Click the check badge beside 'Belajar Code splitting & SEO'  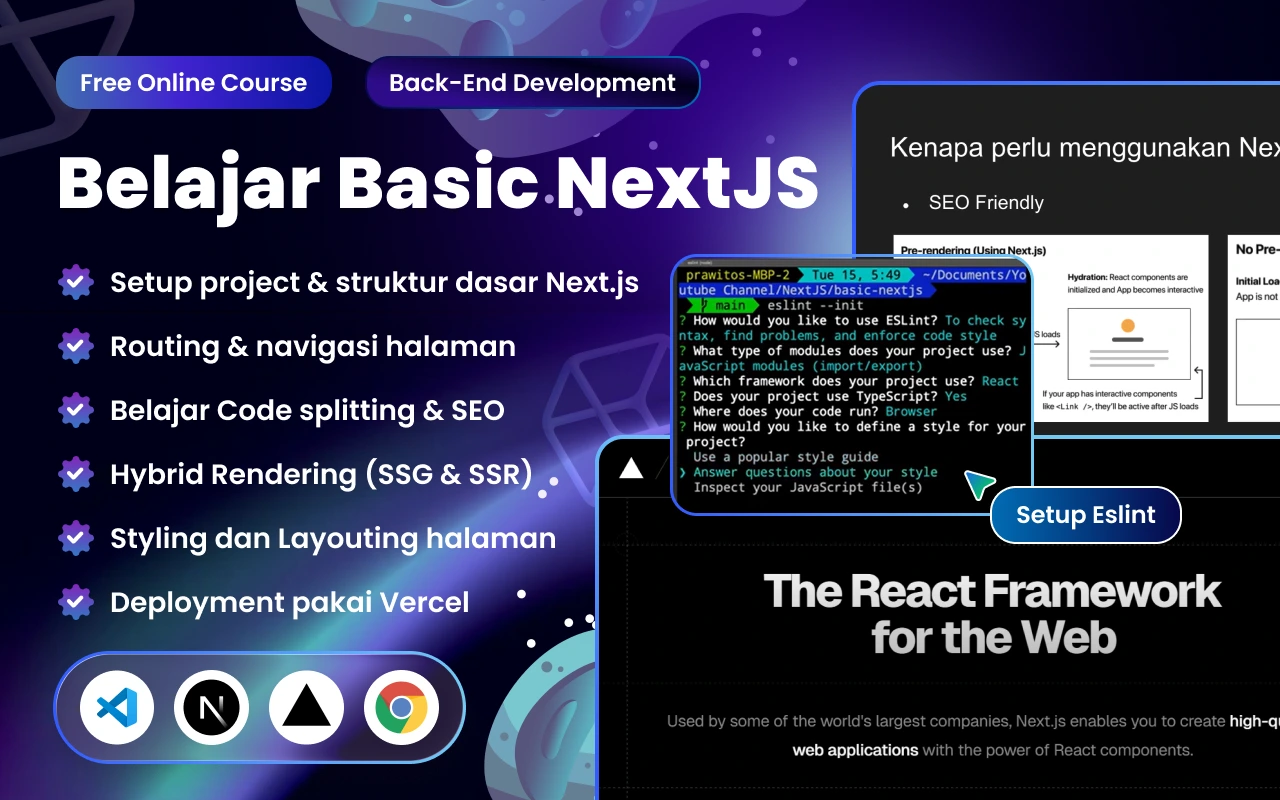pos(76,410)
